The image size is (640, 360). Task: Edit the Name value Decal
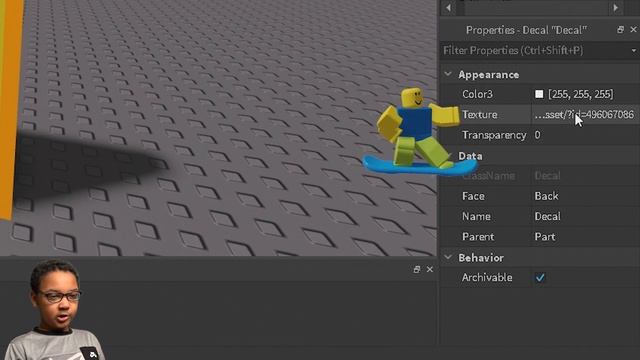(x=547, y=216)
